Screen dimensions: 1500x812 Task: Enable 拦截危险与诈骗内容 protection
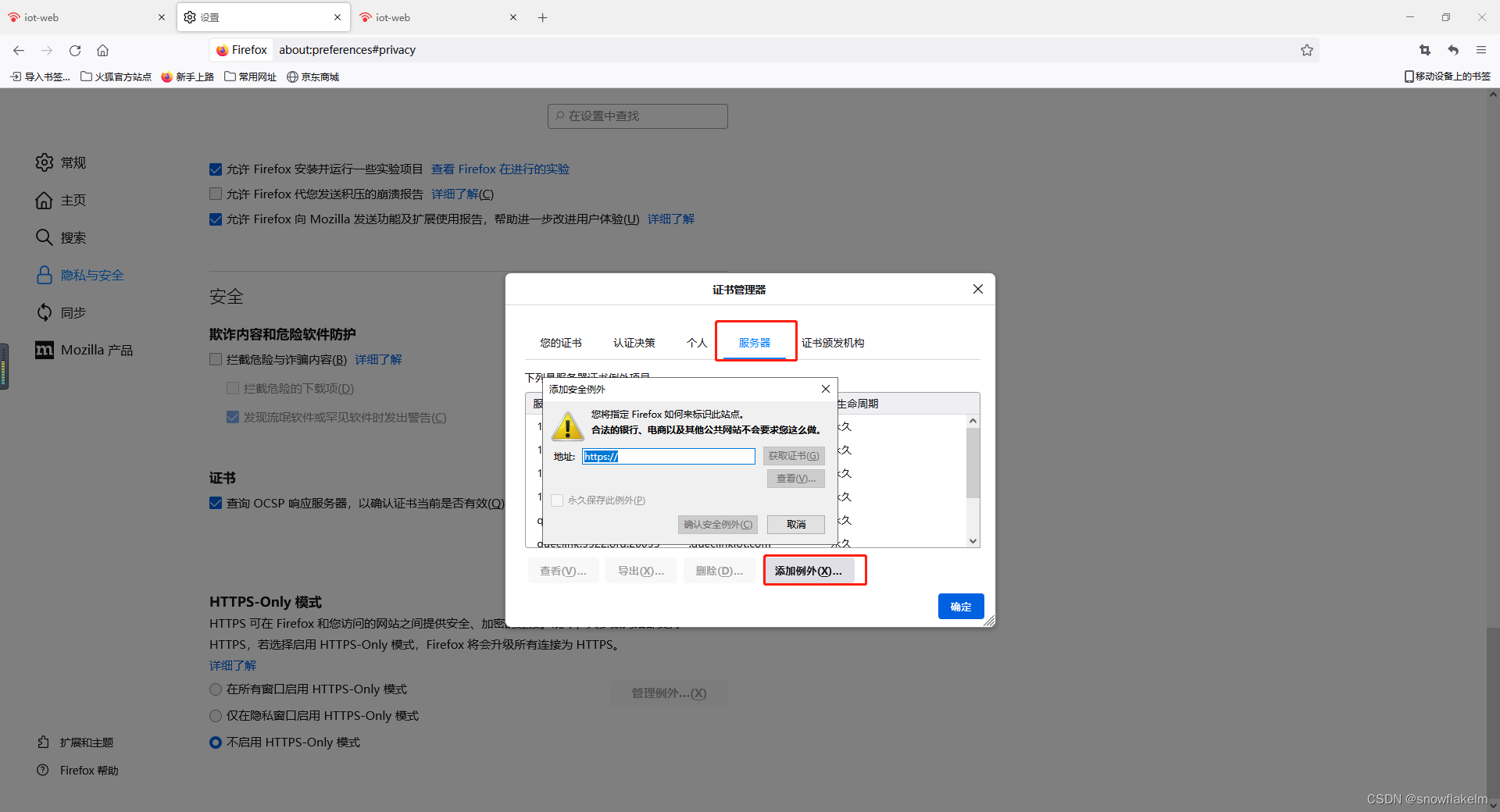pyautogui.click(x=216, y=359)
